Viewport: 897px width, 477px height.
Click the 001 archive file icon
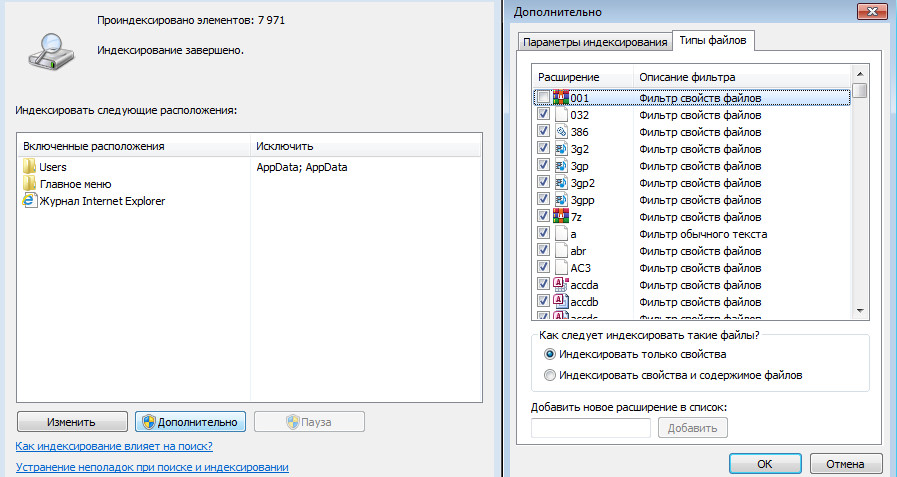tap(561, 98)
